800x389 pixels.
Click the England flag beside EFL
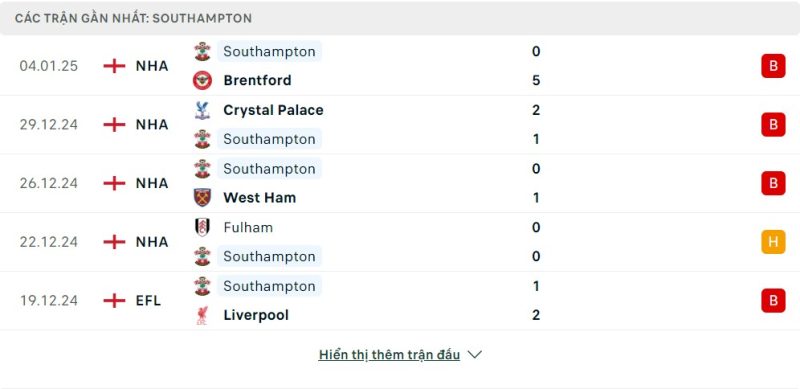(114, 301)
